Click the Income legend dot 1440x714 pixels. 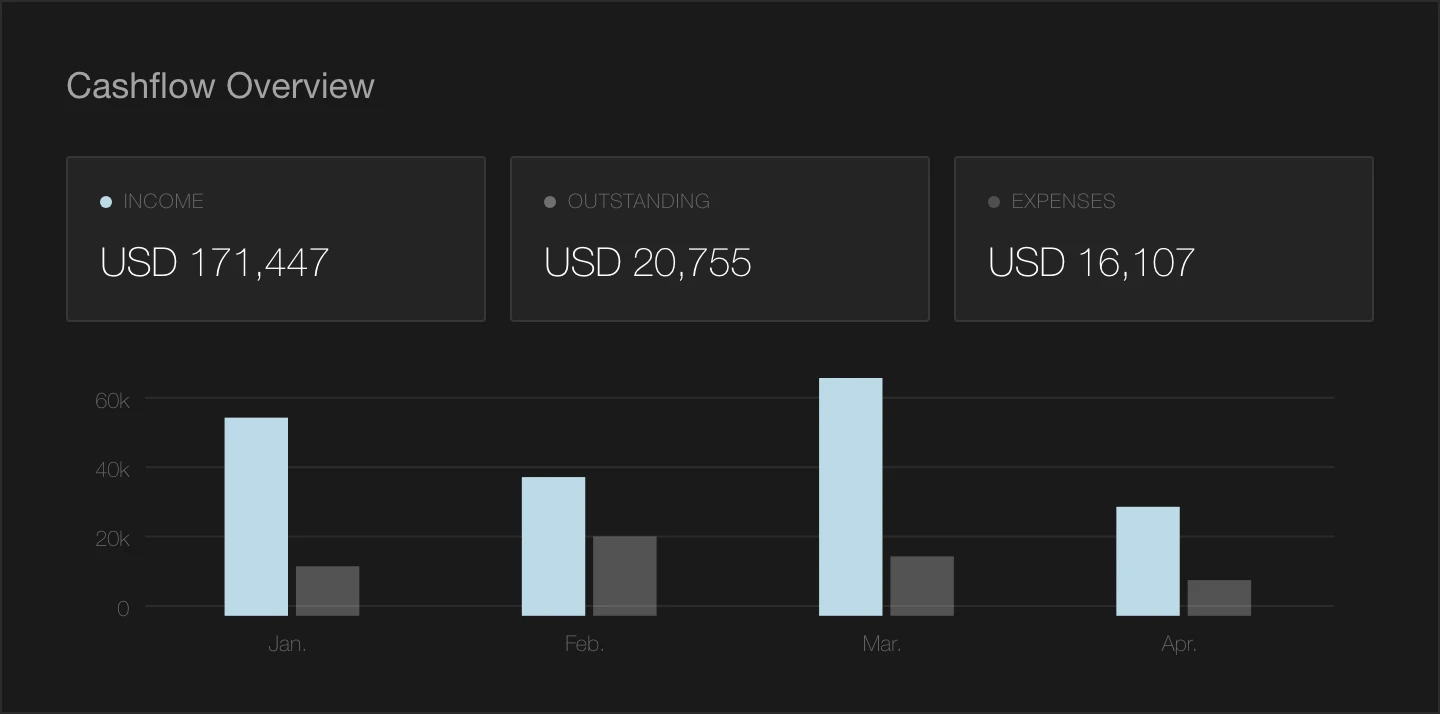click(x=106, y=202)
